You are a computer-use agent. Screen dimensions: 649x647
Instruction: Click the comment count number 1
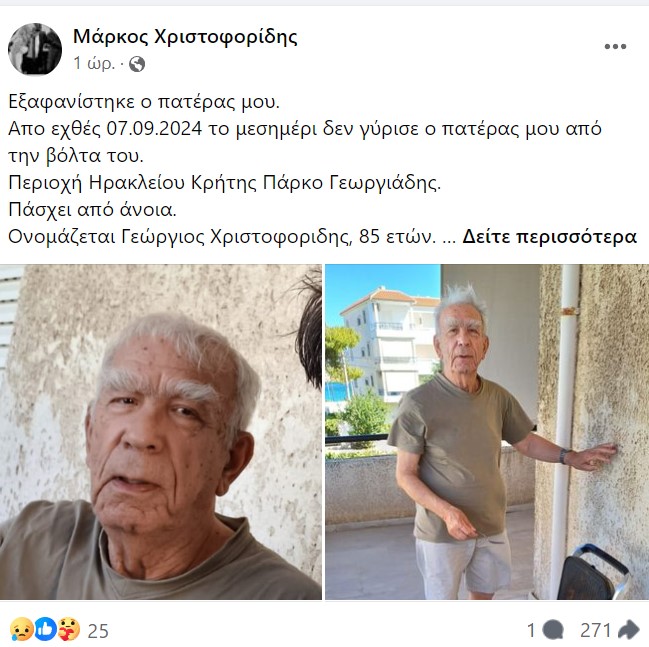click(531, 630)
